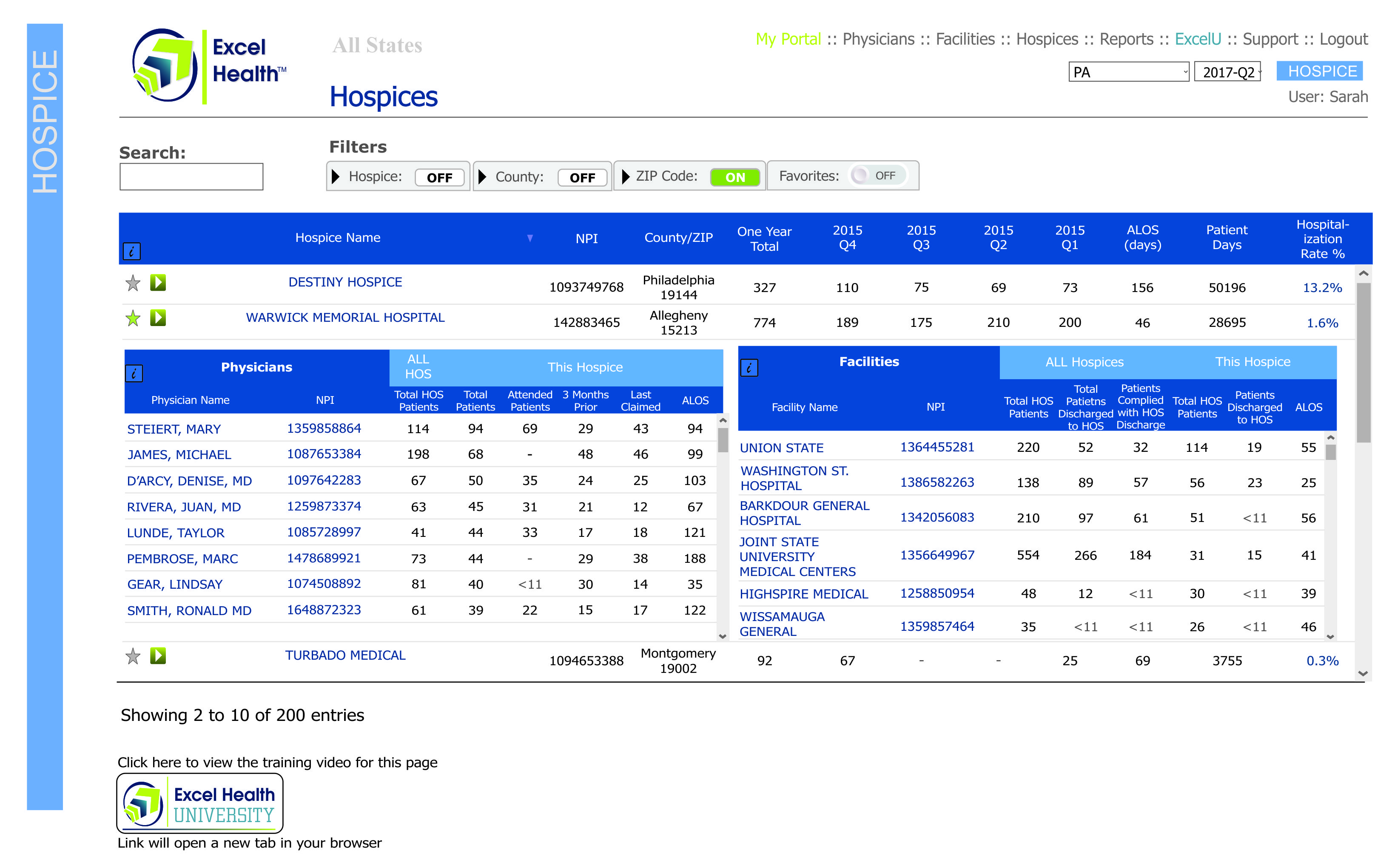Expand Turbado Medical row with green arrow
This screenshot has width=1392, height=868.
pos(158,655)
